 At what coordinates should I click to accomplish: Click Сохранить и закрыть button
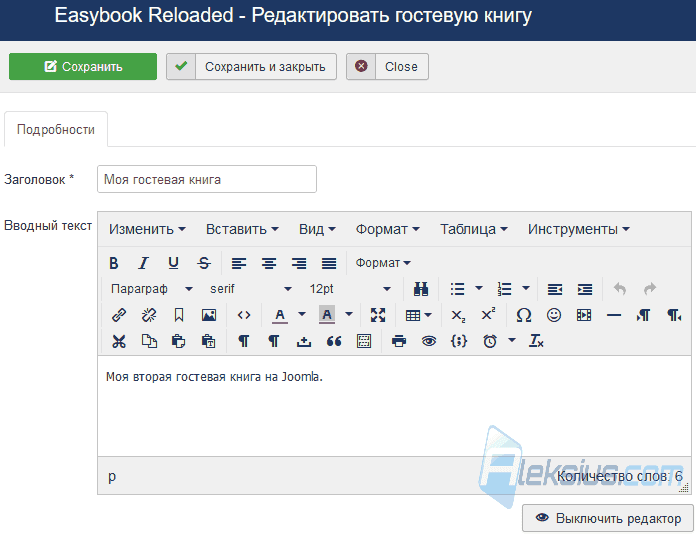click(251, 67)
